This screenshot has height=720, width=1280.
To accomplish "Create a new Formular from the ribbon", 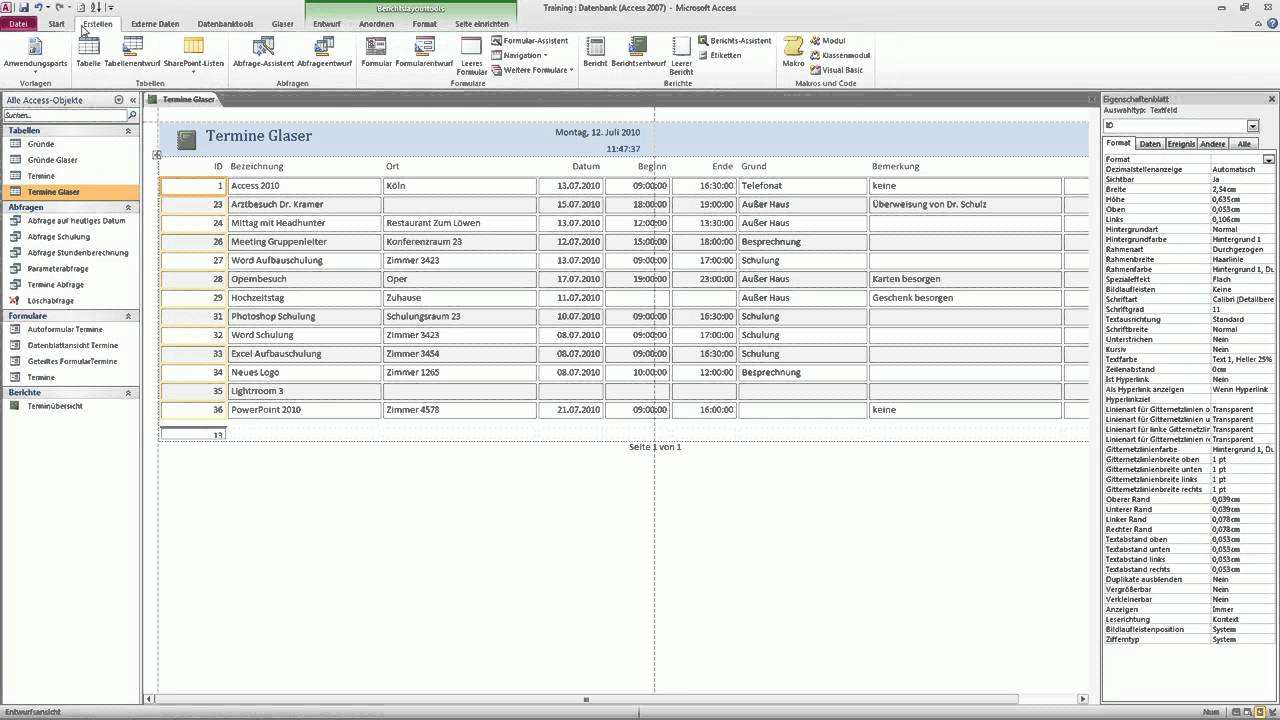I will click(376, 48).
